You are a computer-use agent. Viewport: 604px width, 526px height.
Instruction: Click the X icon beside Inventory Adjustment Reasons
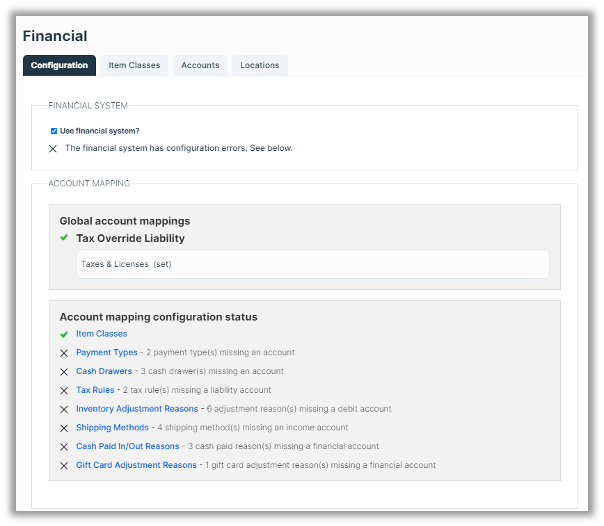pyautogui.click(x=64, y=409)
